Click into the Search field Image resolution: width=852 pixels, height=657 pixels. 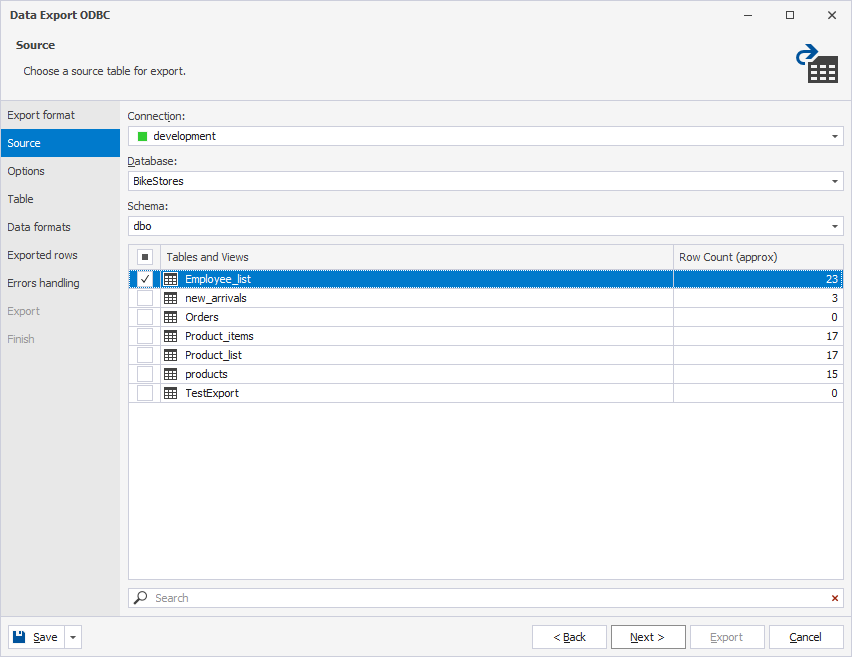[480, 598]
